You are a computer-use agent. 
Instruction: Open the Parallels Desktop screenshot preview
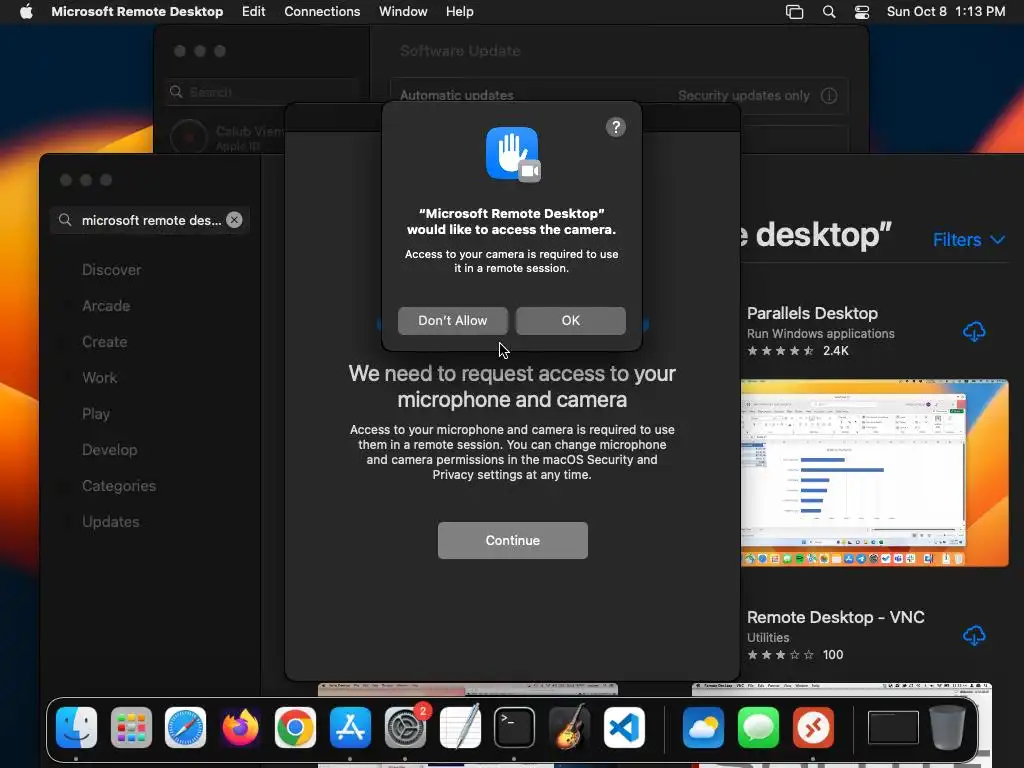[x=874, y=472]
